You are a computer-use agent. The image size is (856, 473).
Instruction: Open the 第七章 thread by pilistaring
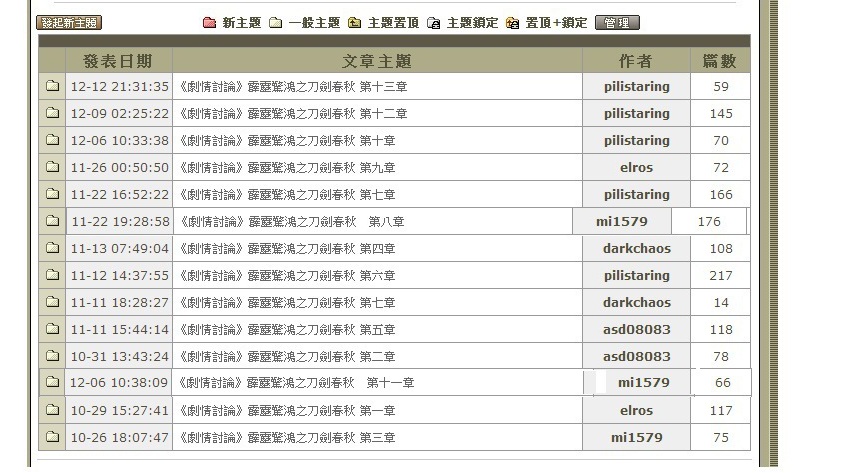[x=287, y=194]
